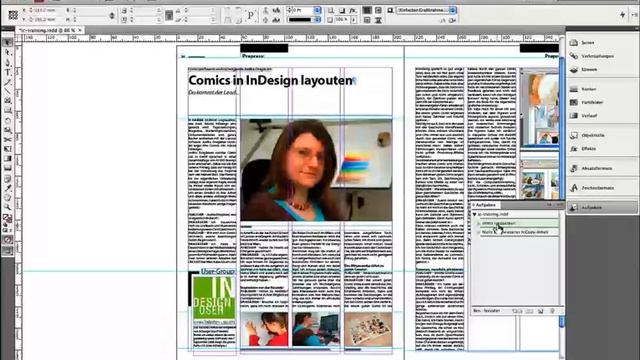Screen dimensions: 640x360
Task: Open the fx effects button in control bar
Action: (352, 11)
